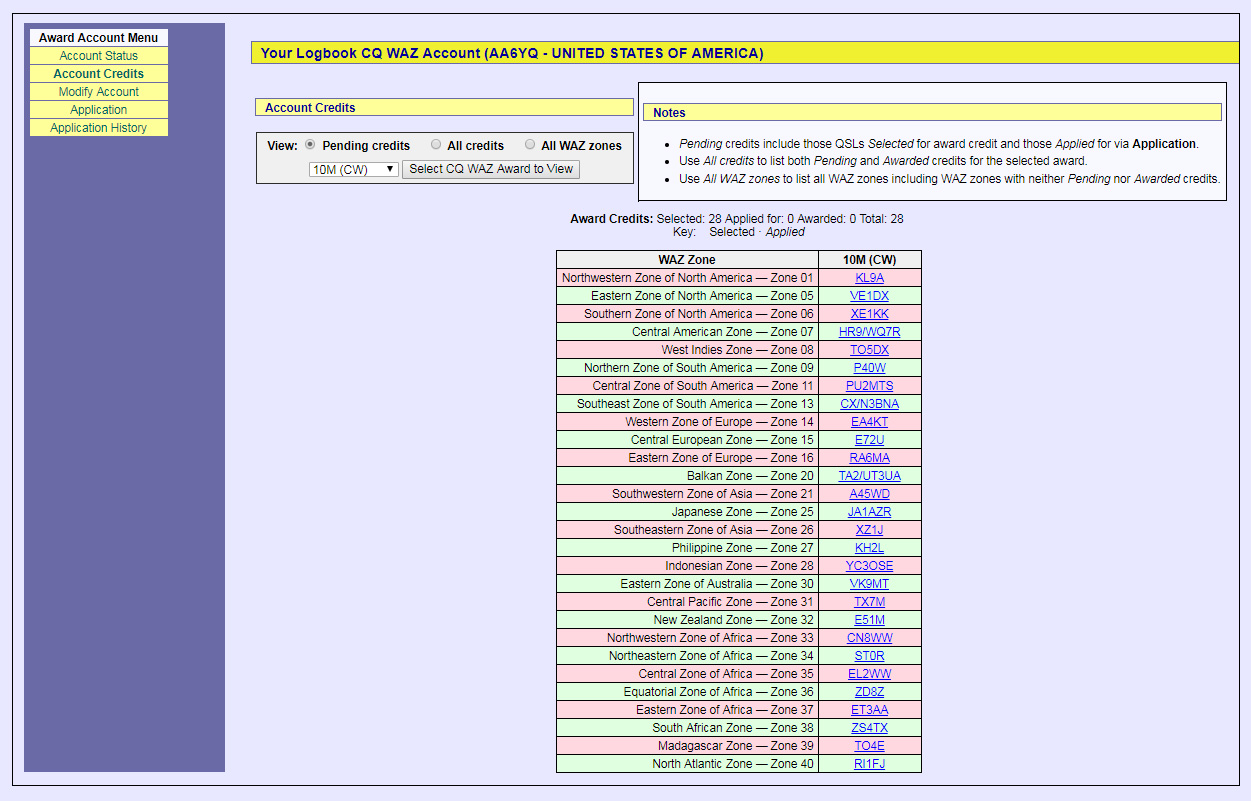Open the TA2/UT3UA Balkan Zone link

pyautogui.click(x=869, y=476)
